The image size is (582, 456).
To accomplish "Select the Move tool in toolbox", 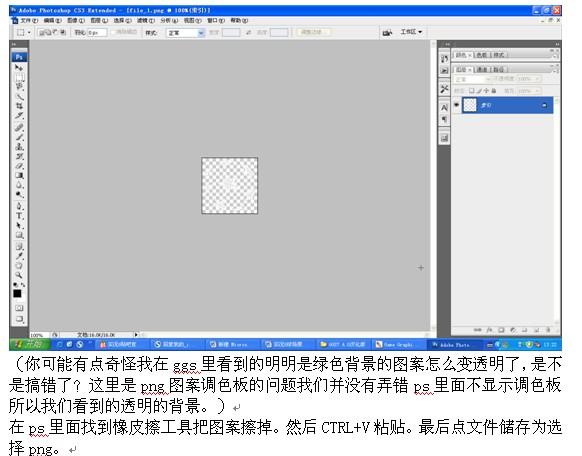I will [x=19, y=68].
